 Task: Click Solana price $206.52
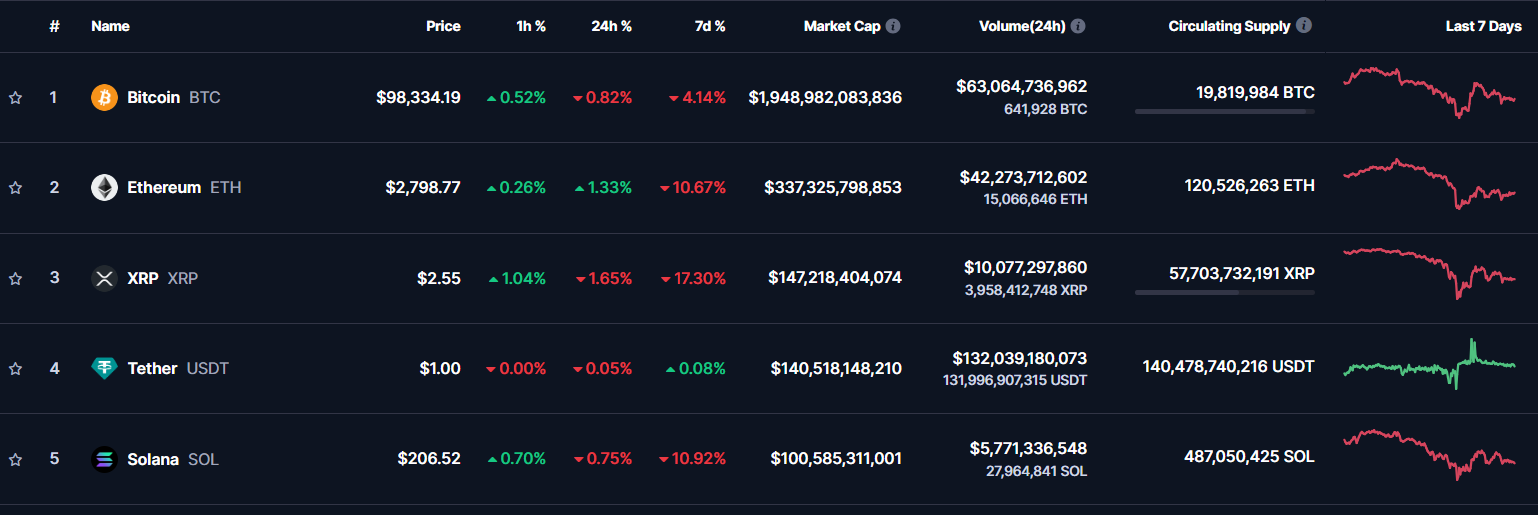pyautogui.click(x=429, y=459)
